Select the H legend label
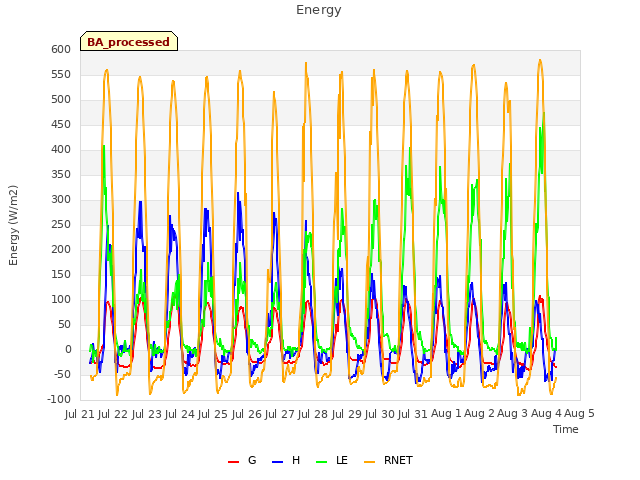 tap(296, 460)
